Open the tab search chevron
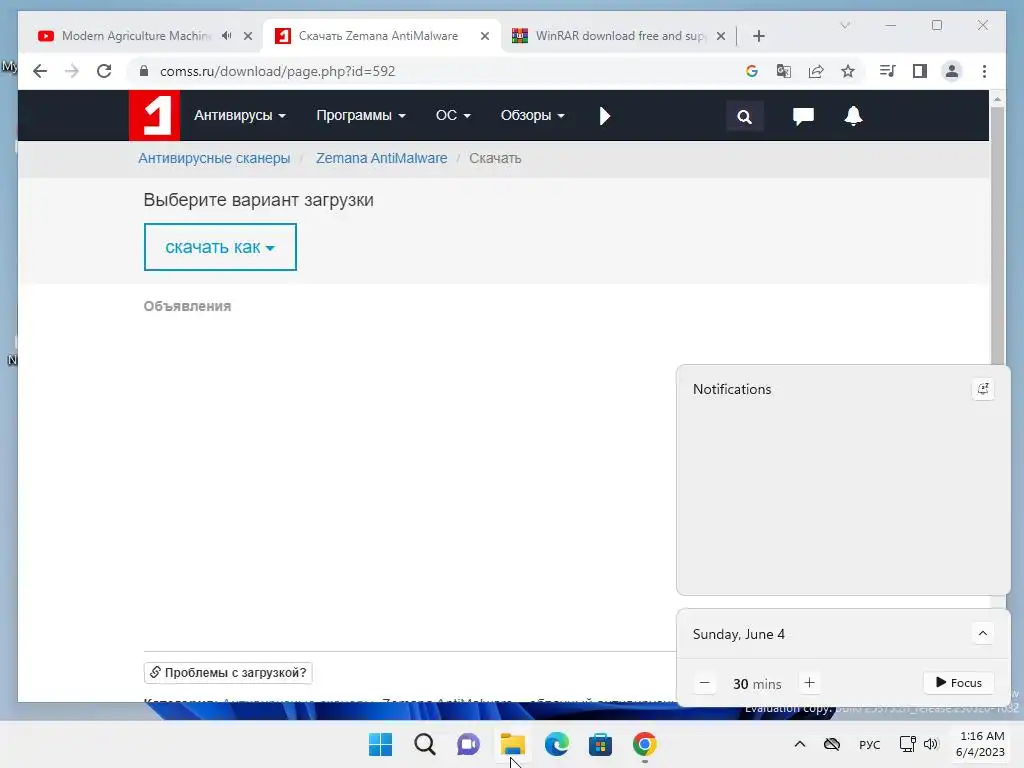Viewport: 1024px width, 768px height. (845, 25)
